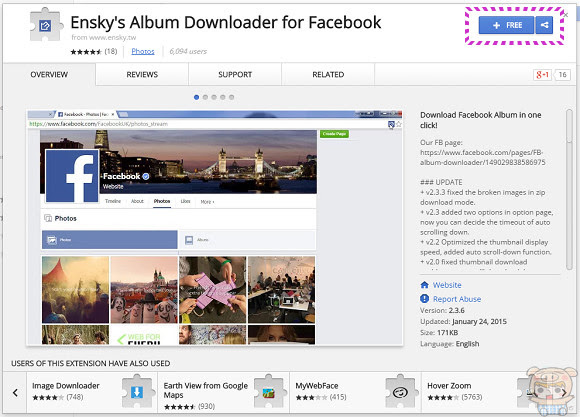
Task: Select the fifth screenshot carousel dot
Action: (232, 97)
